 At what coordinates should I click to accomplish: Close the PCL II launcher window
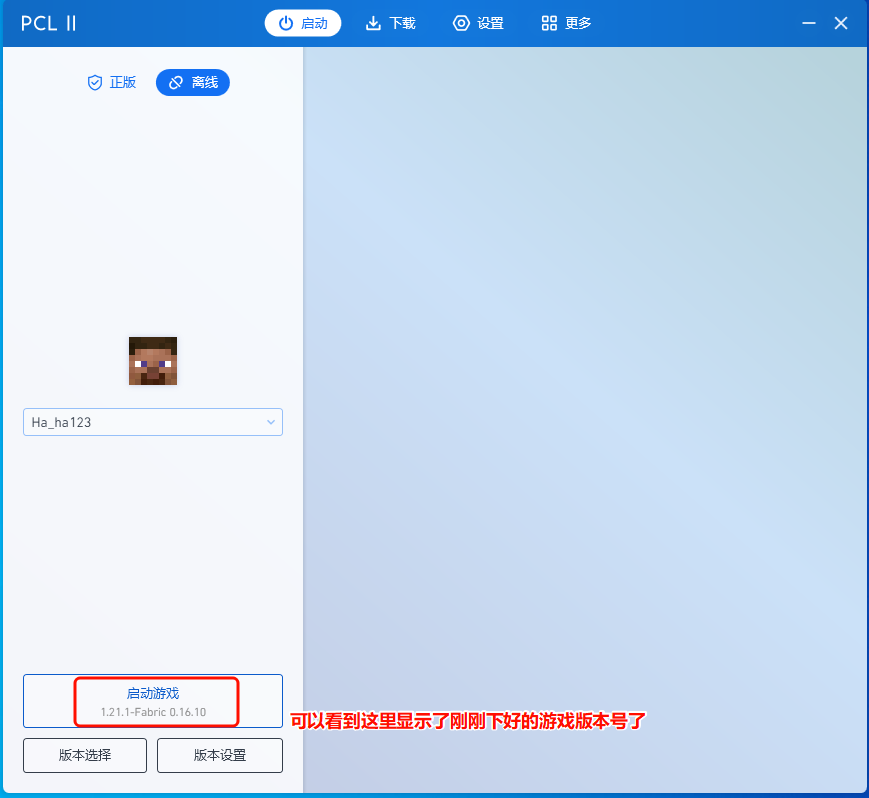click(841, 23)
